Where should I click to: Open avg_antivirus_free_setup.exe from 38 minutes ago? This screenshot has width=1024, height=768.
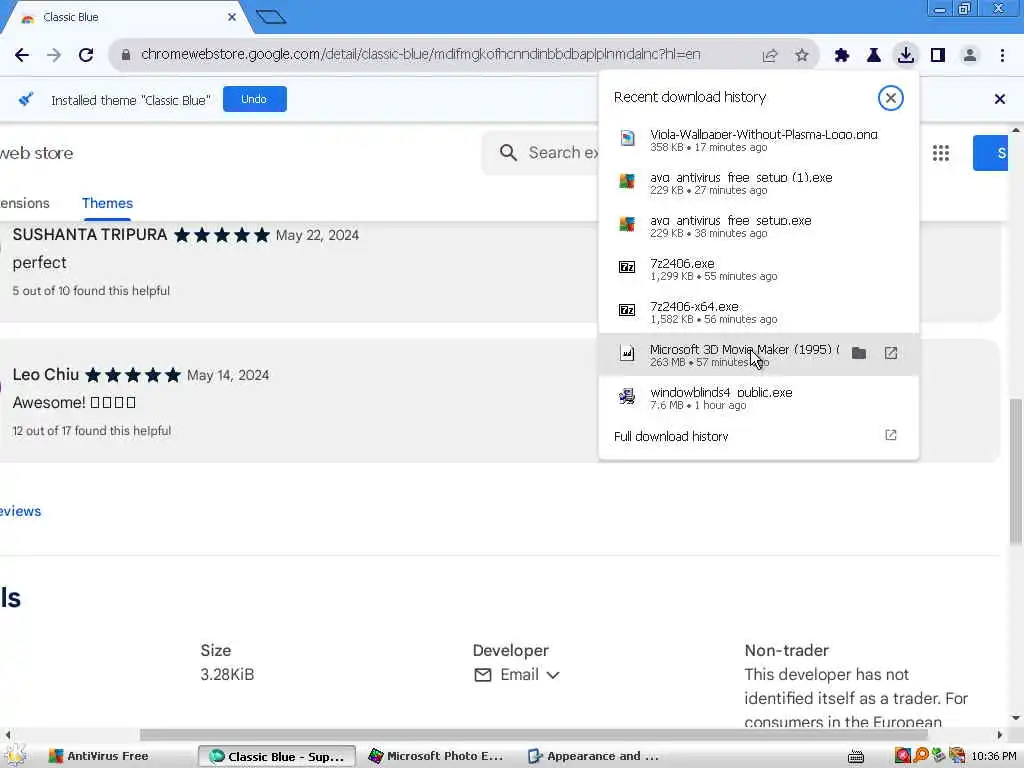click(x=758, y=226)
